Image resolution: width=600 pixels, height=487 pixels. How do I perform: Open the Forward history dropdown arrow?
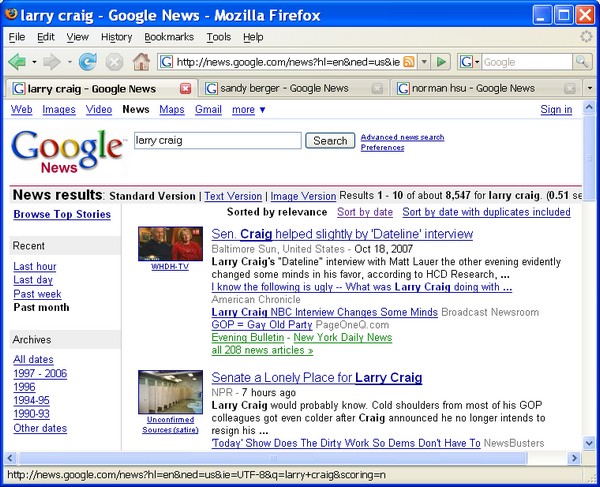point(69,62)
